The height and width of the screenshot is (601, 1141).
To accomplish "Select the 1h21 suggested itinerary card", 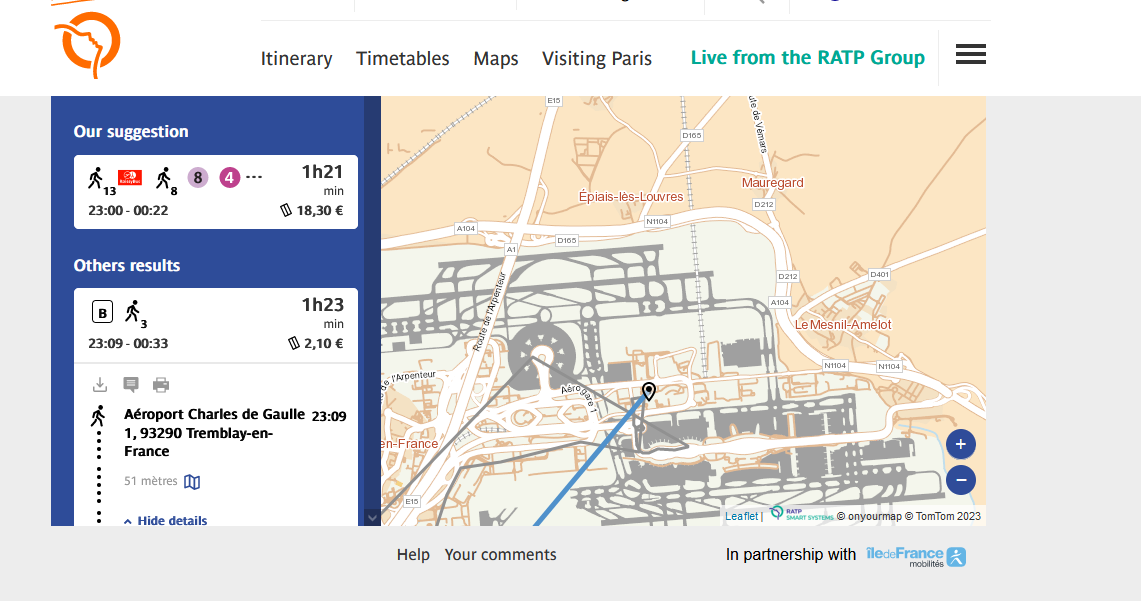I will pyautogui.click(x=216, y=192).
